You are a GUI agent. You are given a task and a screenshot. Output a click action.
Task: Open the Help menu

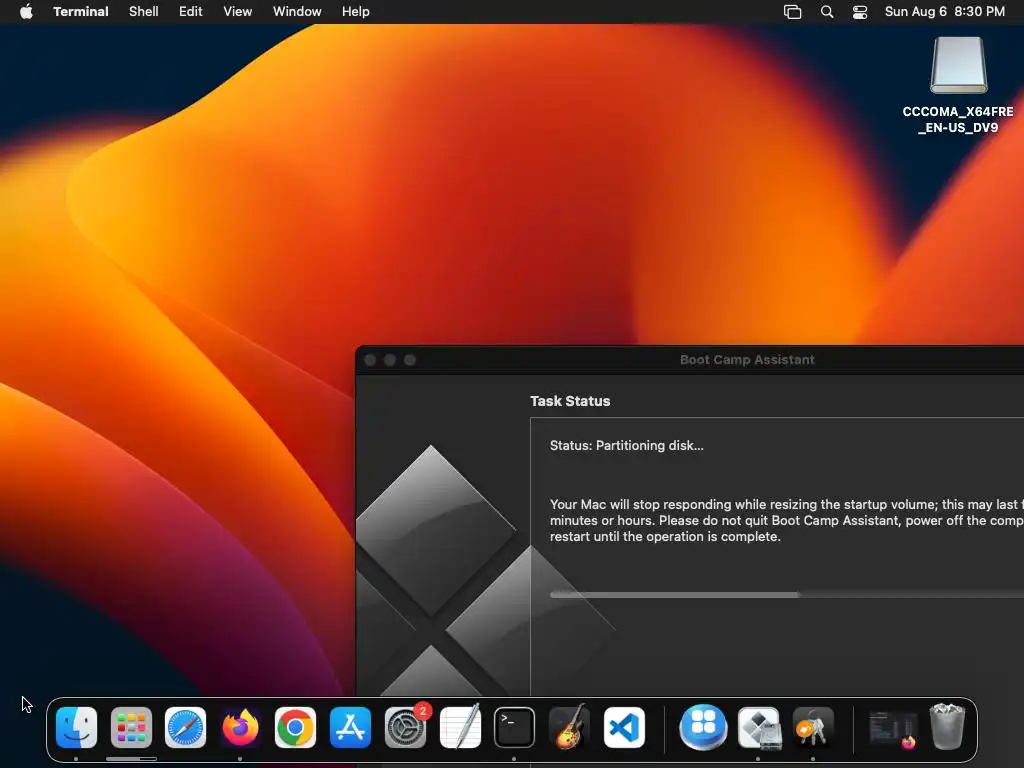pos(355,12)
